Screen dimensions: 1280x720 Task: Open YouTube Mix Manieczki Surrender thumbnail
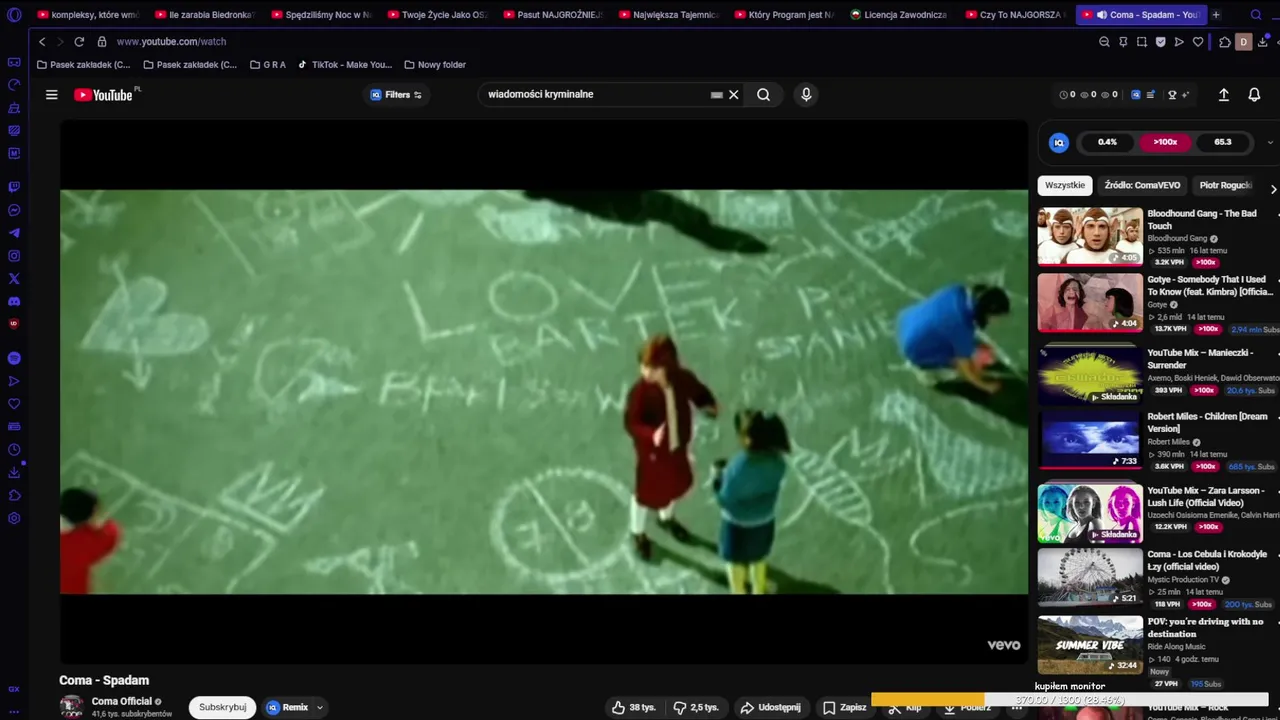tap(1090, 374)
